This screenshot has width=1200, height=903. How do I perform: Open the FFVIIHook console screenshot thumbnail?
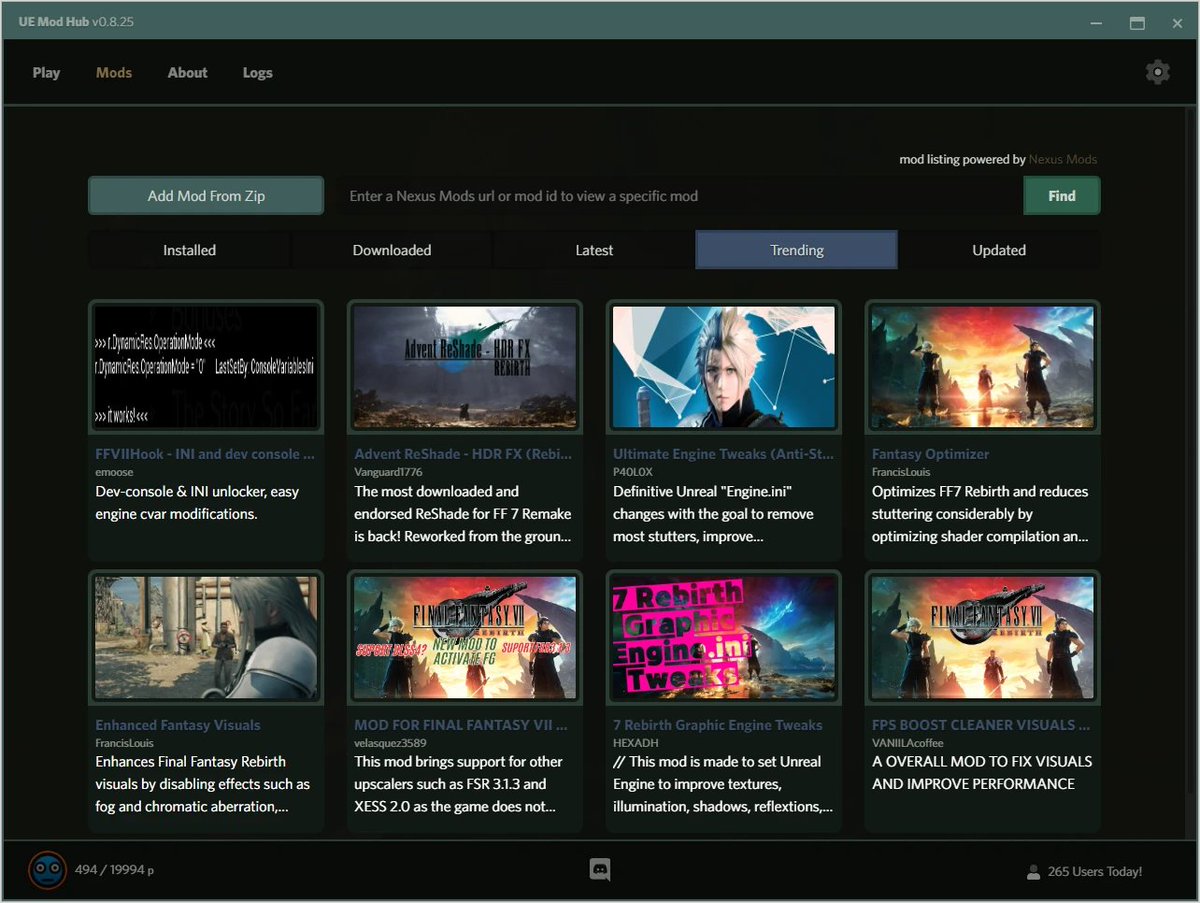point(205,366)
